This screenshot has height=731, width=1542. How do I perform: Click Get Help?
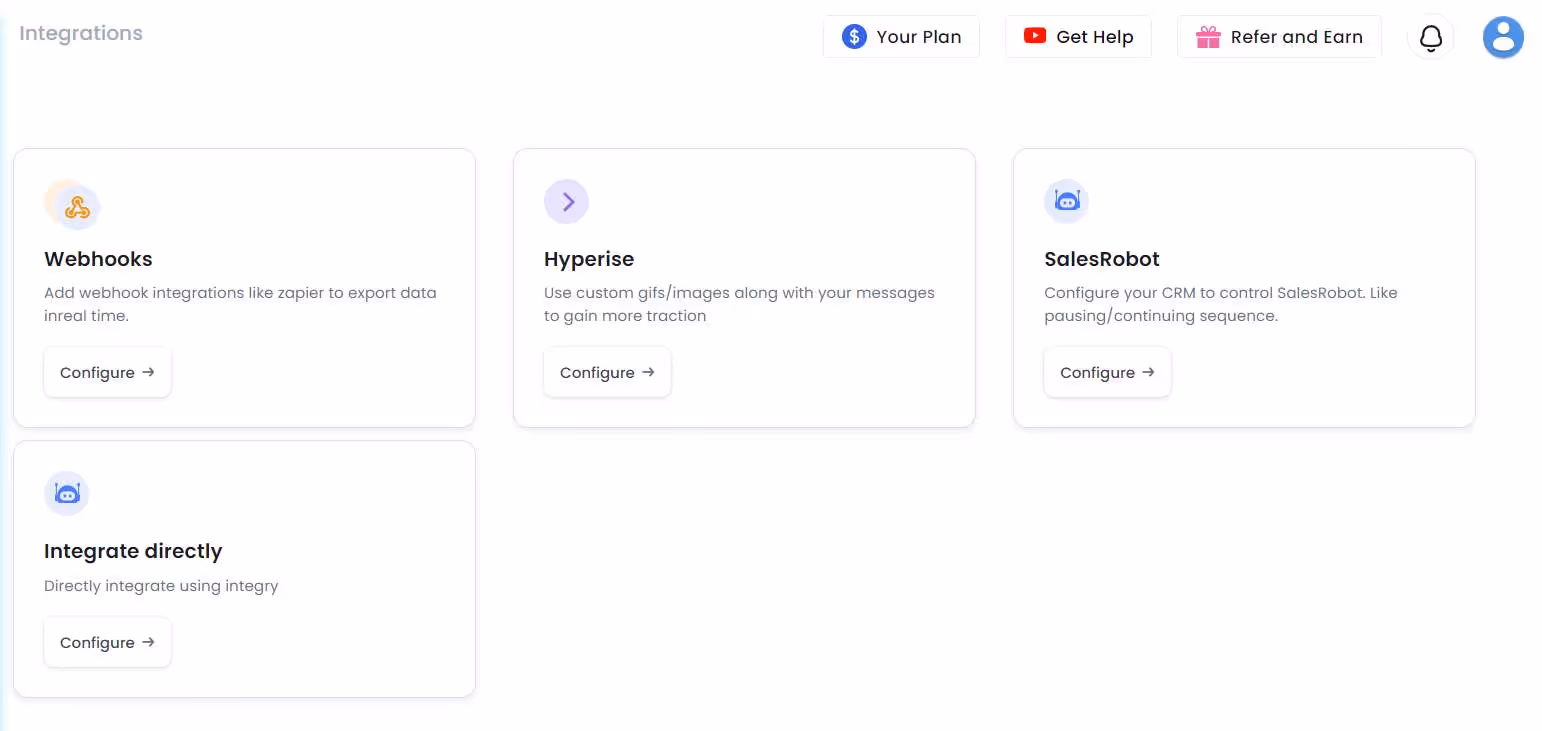pos(1078,36)
